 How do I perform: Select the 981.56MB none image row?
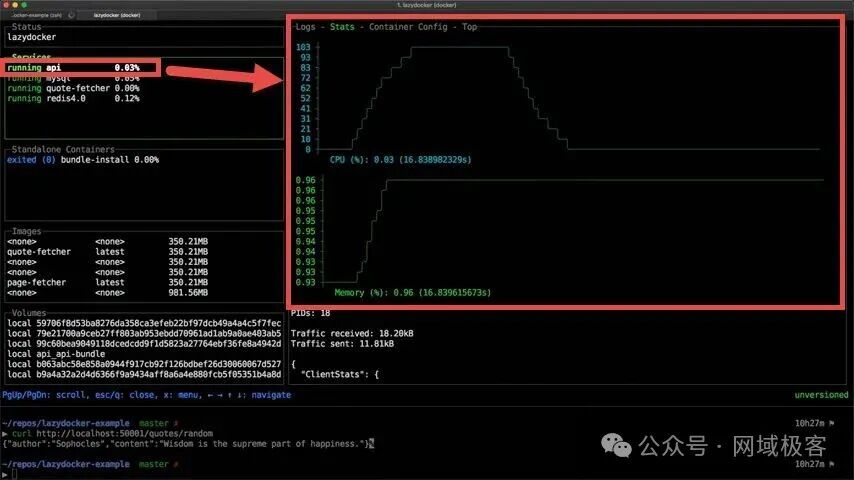coord(107,293)
